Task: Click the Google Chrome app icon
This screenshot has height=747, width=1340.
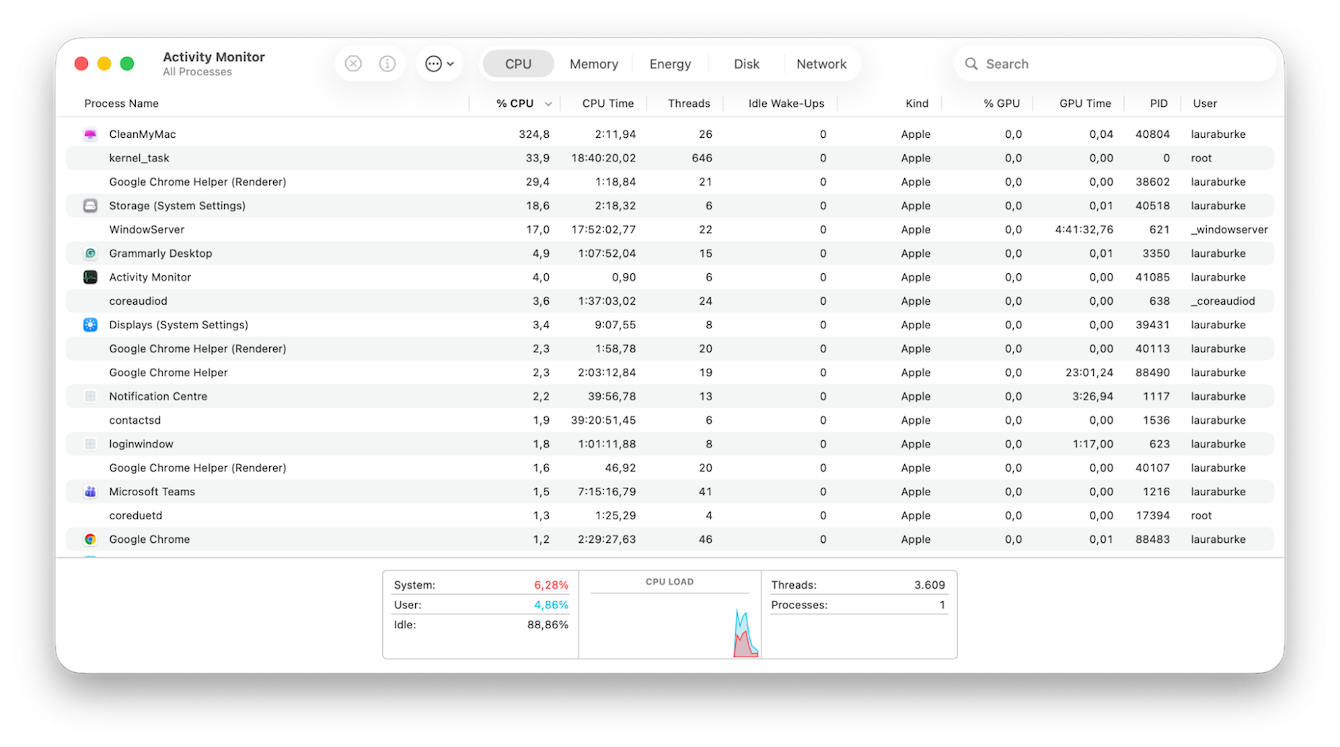Action: coord(89,539)
